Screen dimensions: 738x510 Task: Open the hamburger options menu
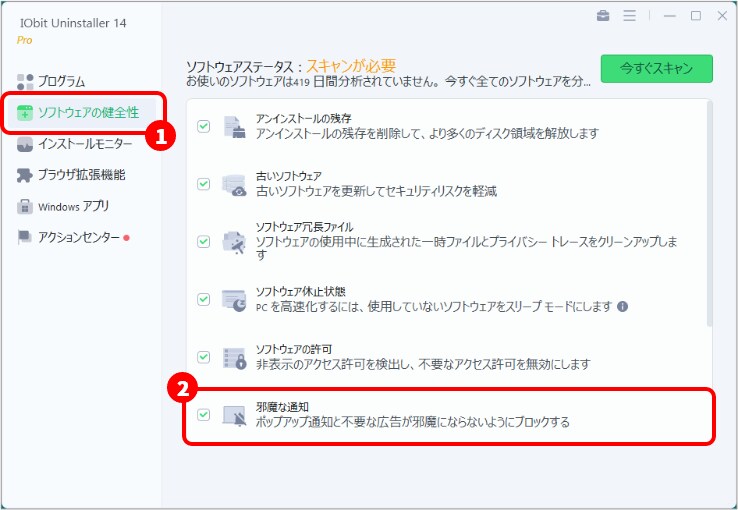pos(629,16)
